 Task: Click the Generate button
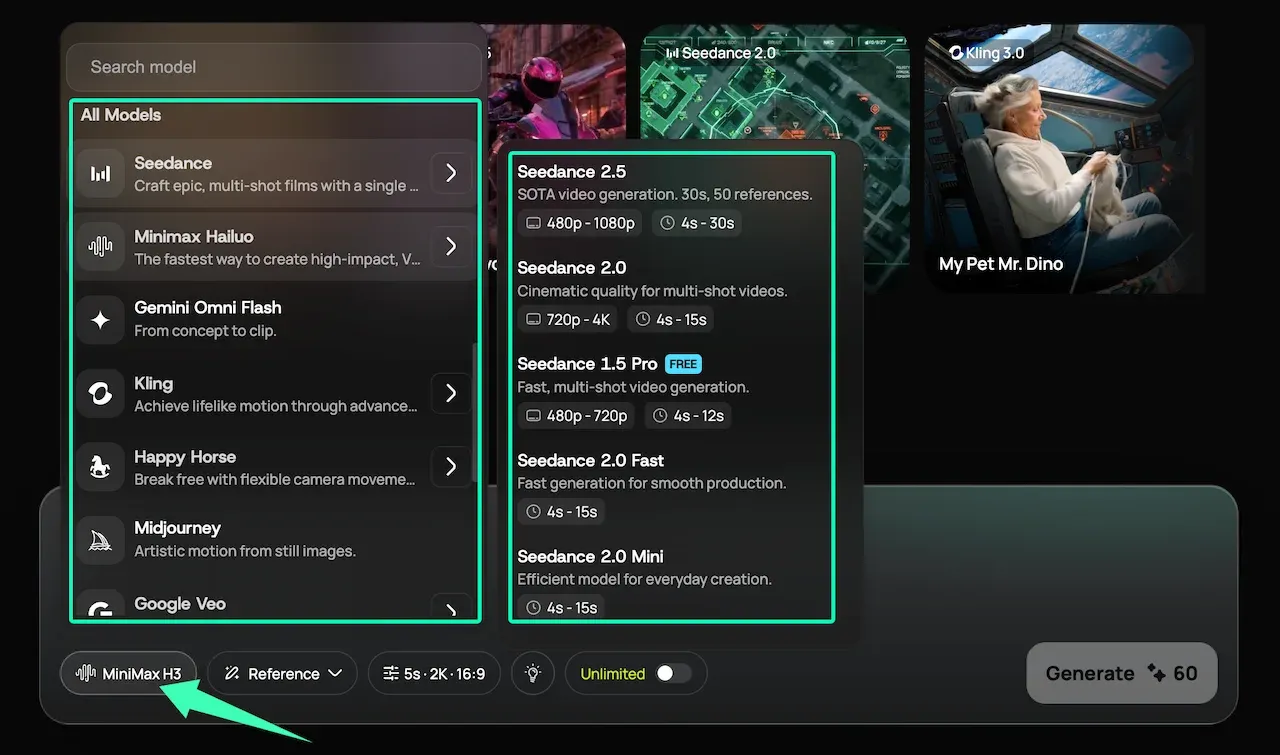click(x=1122, y=673)
